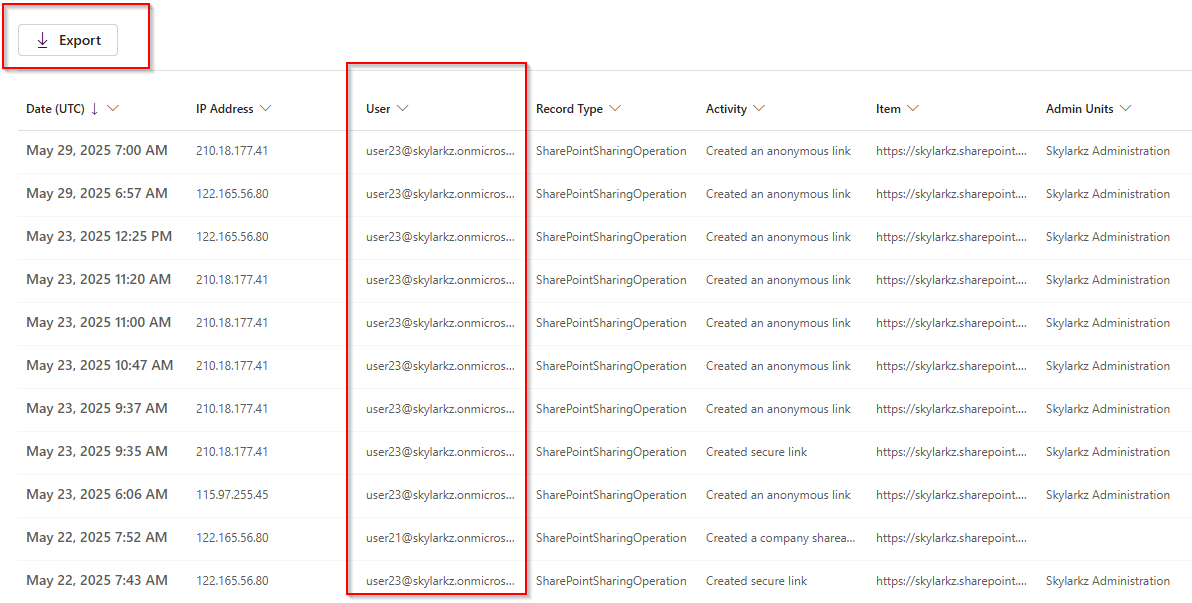Click the Record Type column header
The image size is (1192, 603).
[571, 108]
